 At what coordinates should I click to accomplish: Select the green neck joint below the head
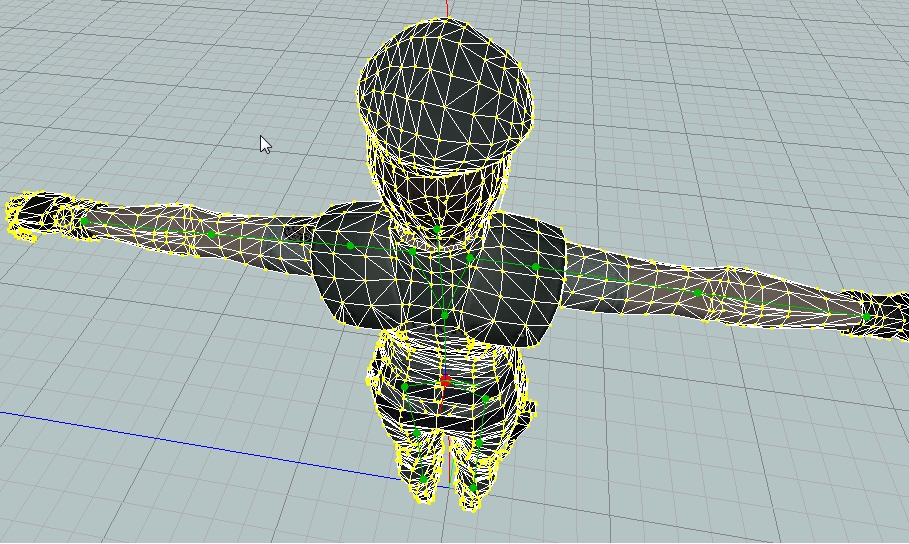(437, 230)
